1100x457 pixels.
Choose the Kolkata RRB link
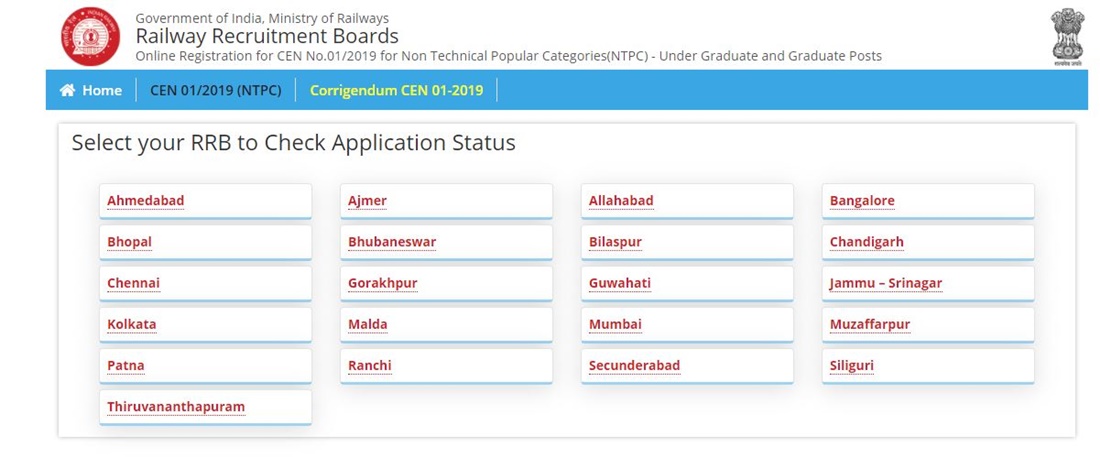click(x=132, y=324)
